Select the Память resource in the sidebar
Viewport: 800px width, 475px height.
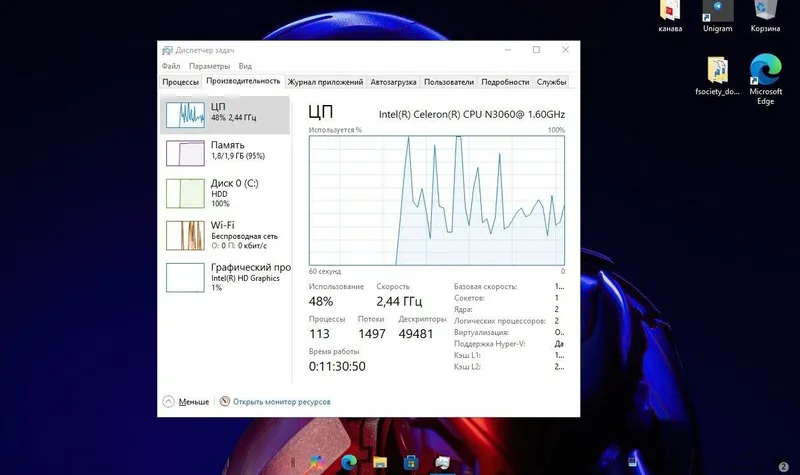[225, 153]
